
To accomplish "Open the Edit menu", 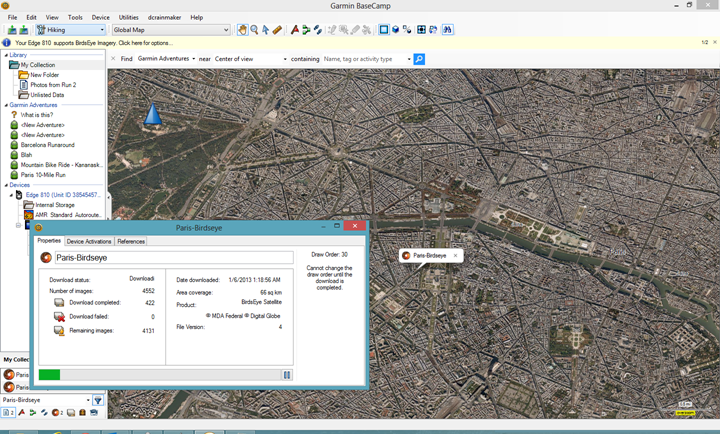I will pyautogui.click(x=31, y=17).
